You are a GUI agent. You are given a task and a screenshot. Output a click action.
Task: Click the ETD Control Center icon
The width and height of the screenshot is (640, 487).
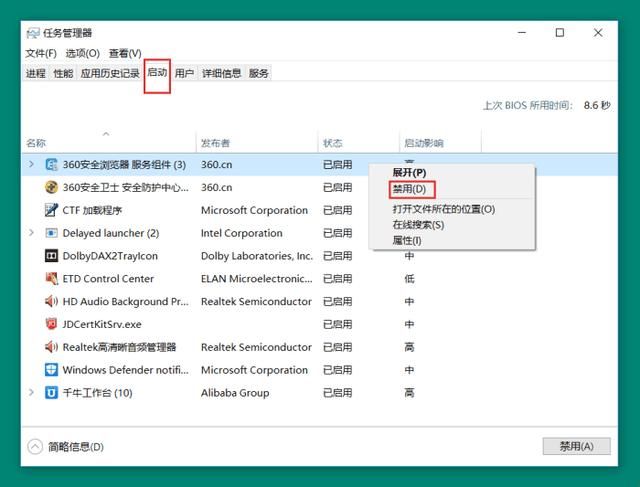[x=51, y=278]
